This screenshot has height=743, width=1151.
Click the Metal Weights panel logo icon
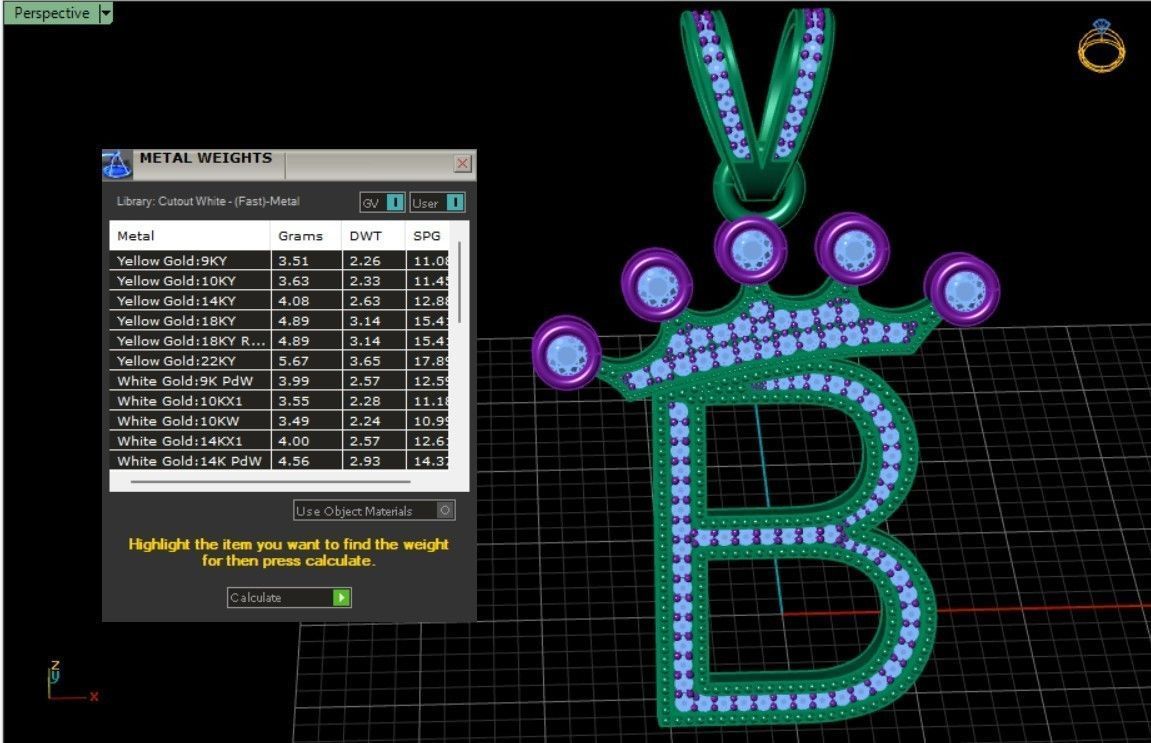[x=117, y=164]
